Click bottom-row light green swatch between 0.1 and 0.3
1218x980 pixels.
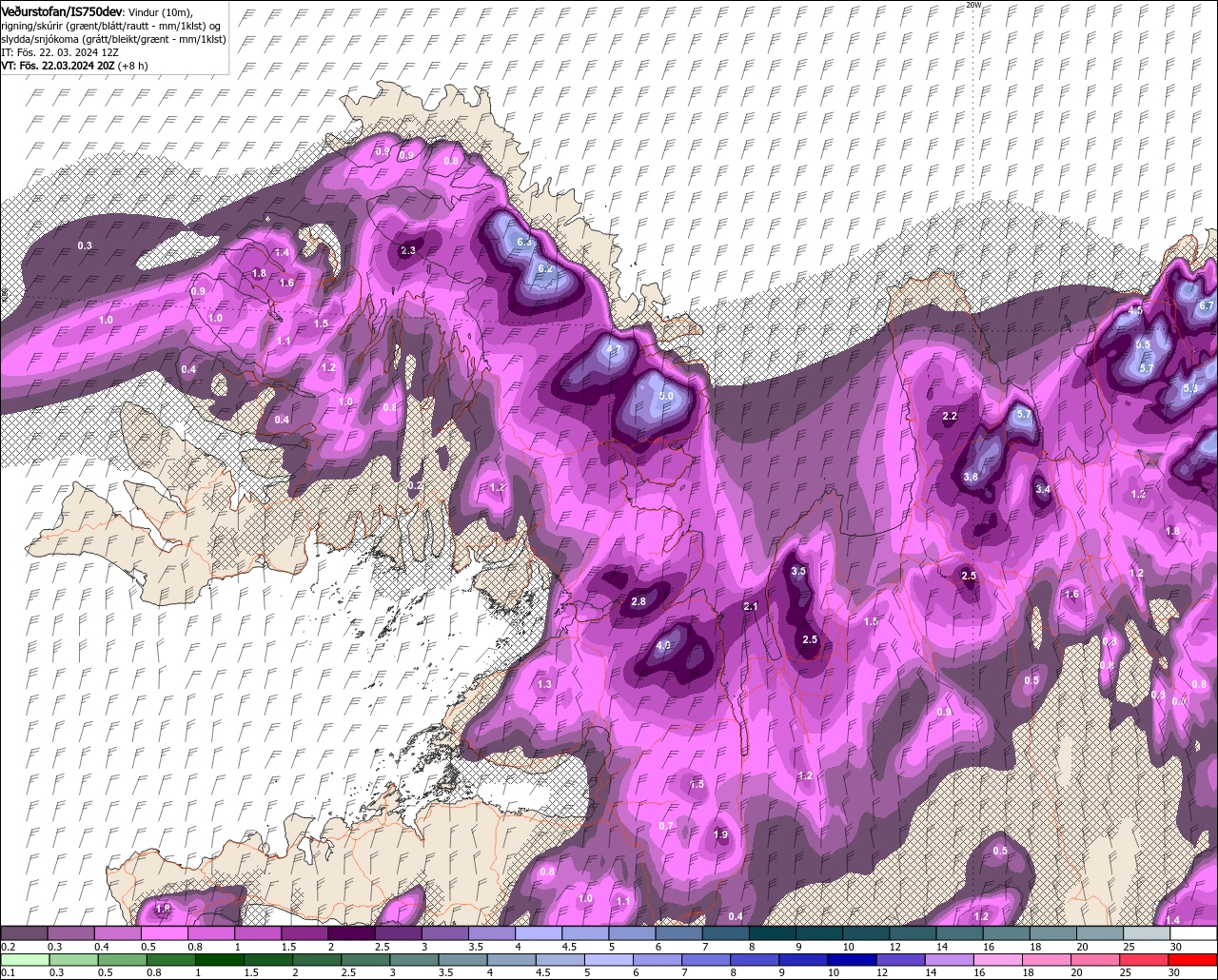(24, 960)
